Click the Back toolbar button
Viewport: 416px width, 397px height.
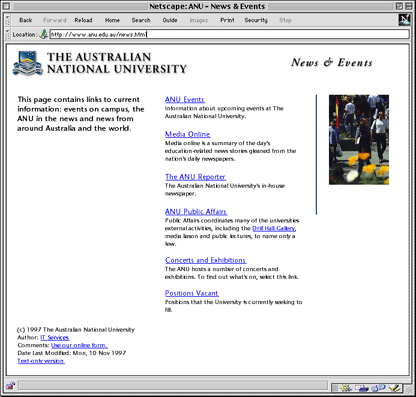point(26,20)
